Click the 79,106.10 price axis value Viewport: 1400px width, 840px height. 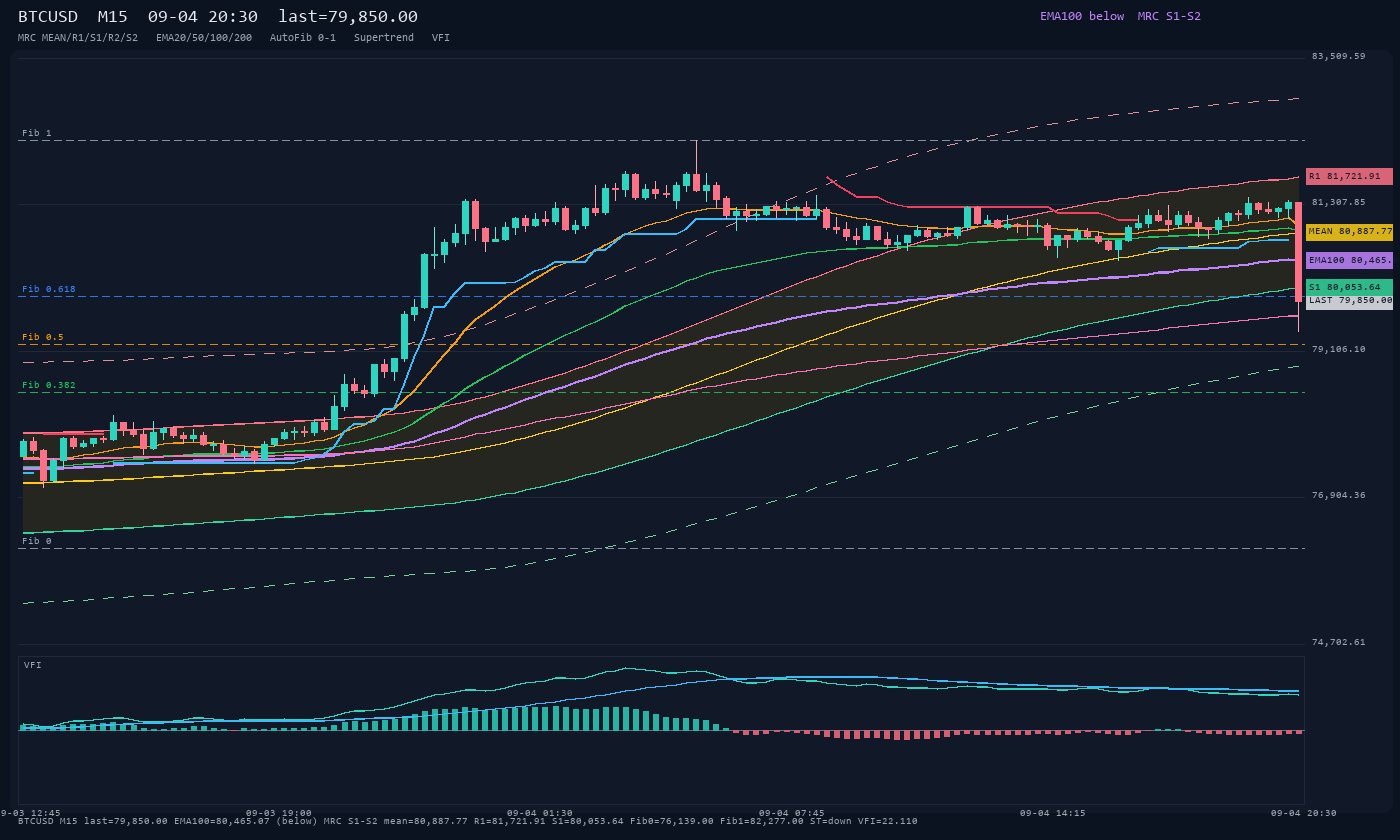(1338, 349)
